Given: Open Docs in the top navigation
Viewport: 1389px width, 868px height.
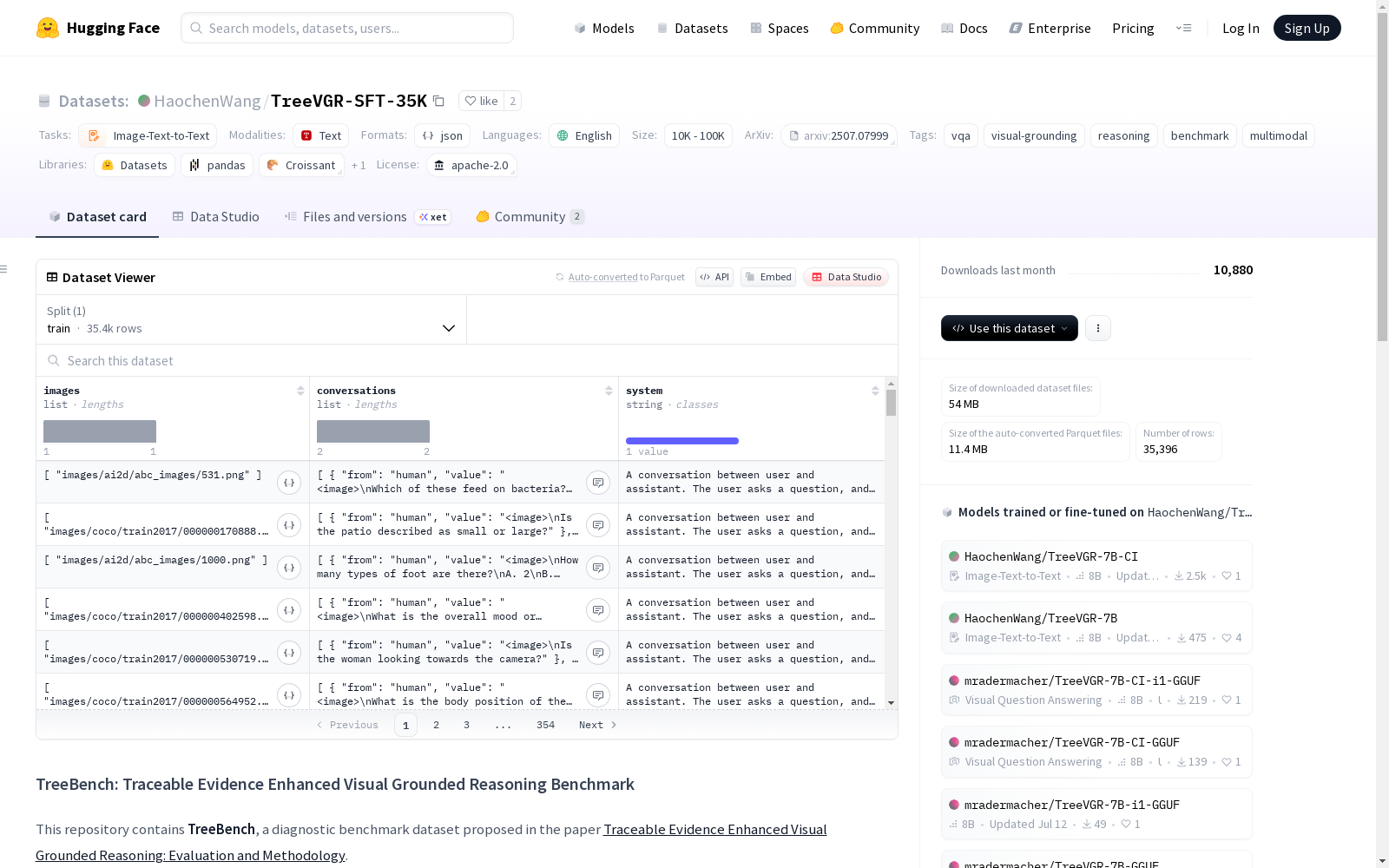Looking at the screenshot, I should (x=964, y=28).
